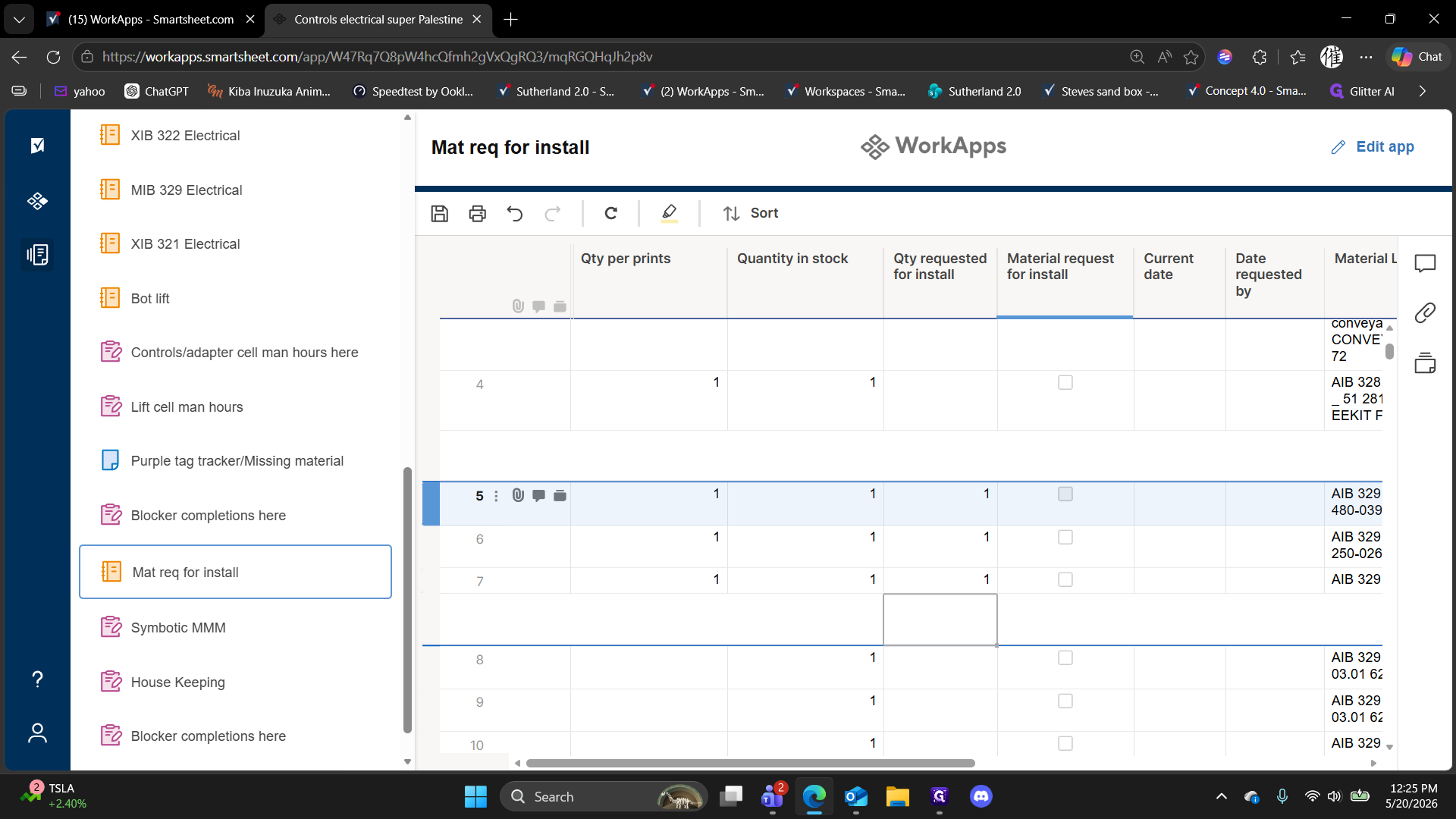Click the sheet horizontal scrollbar
Image resolution: width=1456 pixels, height=819 pixels.
(x=751, y=764)
